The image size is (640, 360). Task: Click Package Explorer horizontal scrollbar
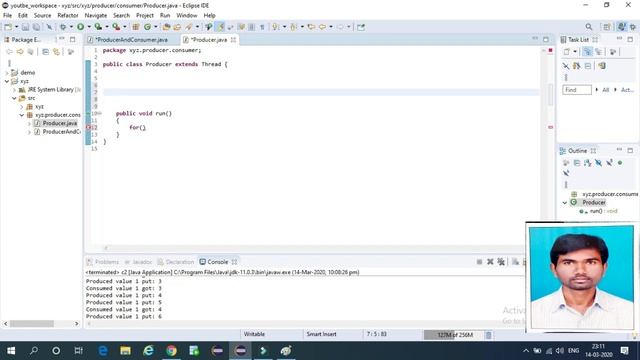click(x=31, y=324)
